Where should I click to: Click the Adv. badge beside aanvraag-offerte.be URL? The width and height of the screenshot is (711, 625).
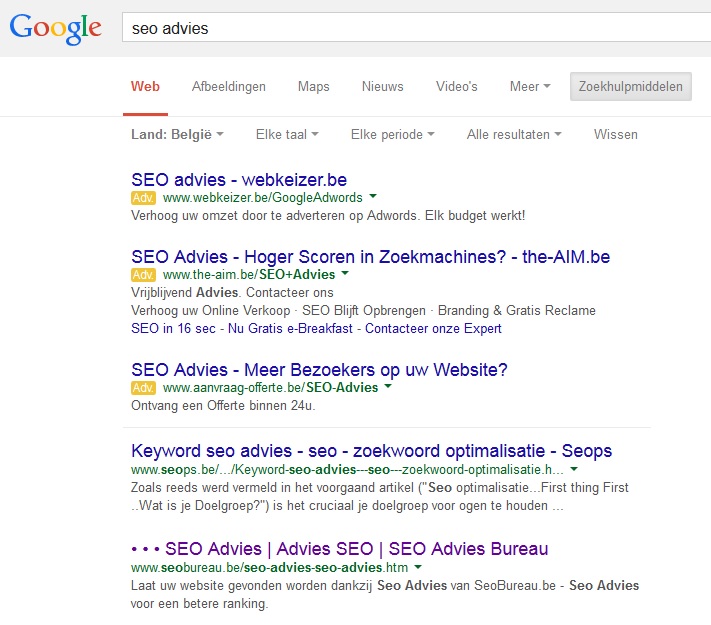point(143,388)
